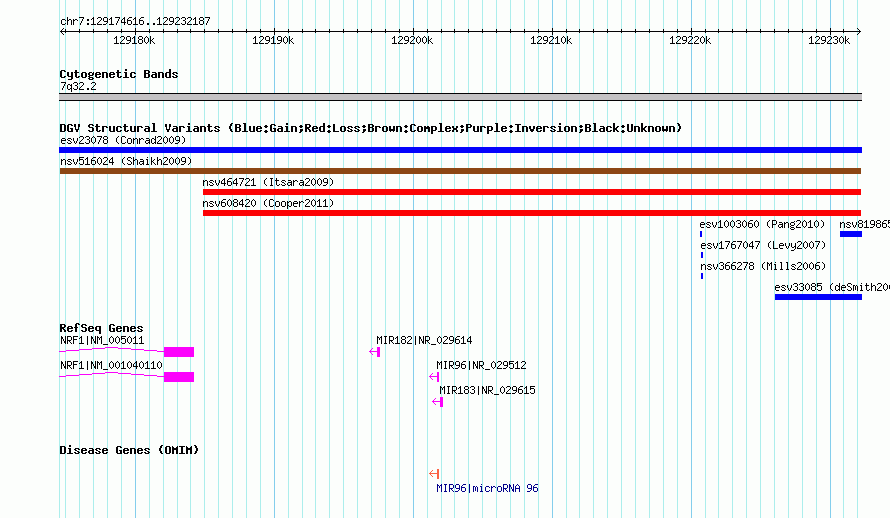Screen dimensions: 890x518
Task: Open the blue MIR96|microRNA 96 OMIM link
Action: (x=488, y=488)
